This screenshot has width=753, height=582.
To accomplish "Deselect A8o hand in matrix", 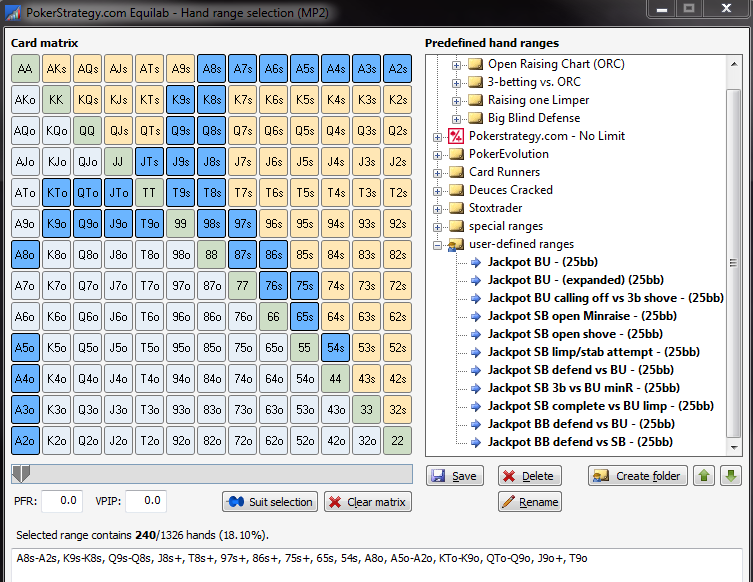I will [25, 255].
